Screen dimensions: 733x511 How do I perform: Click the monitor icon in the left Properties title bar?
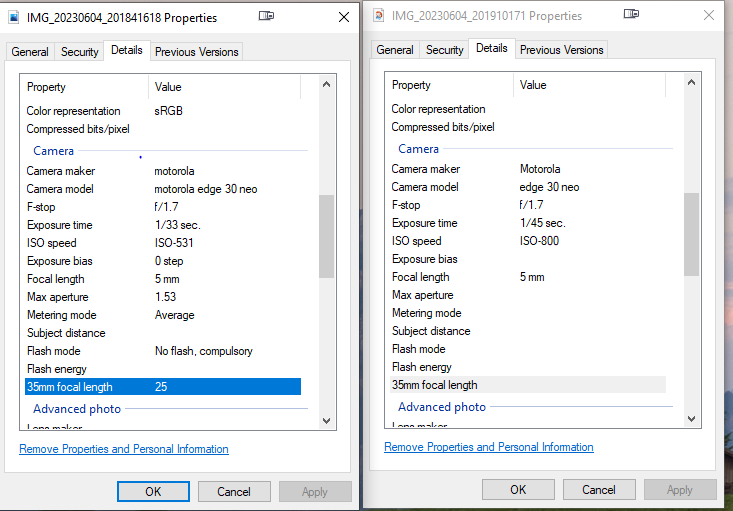click(x=266, y=16)
